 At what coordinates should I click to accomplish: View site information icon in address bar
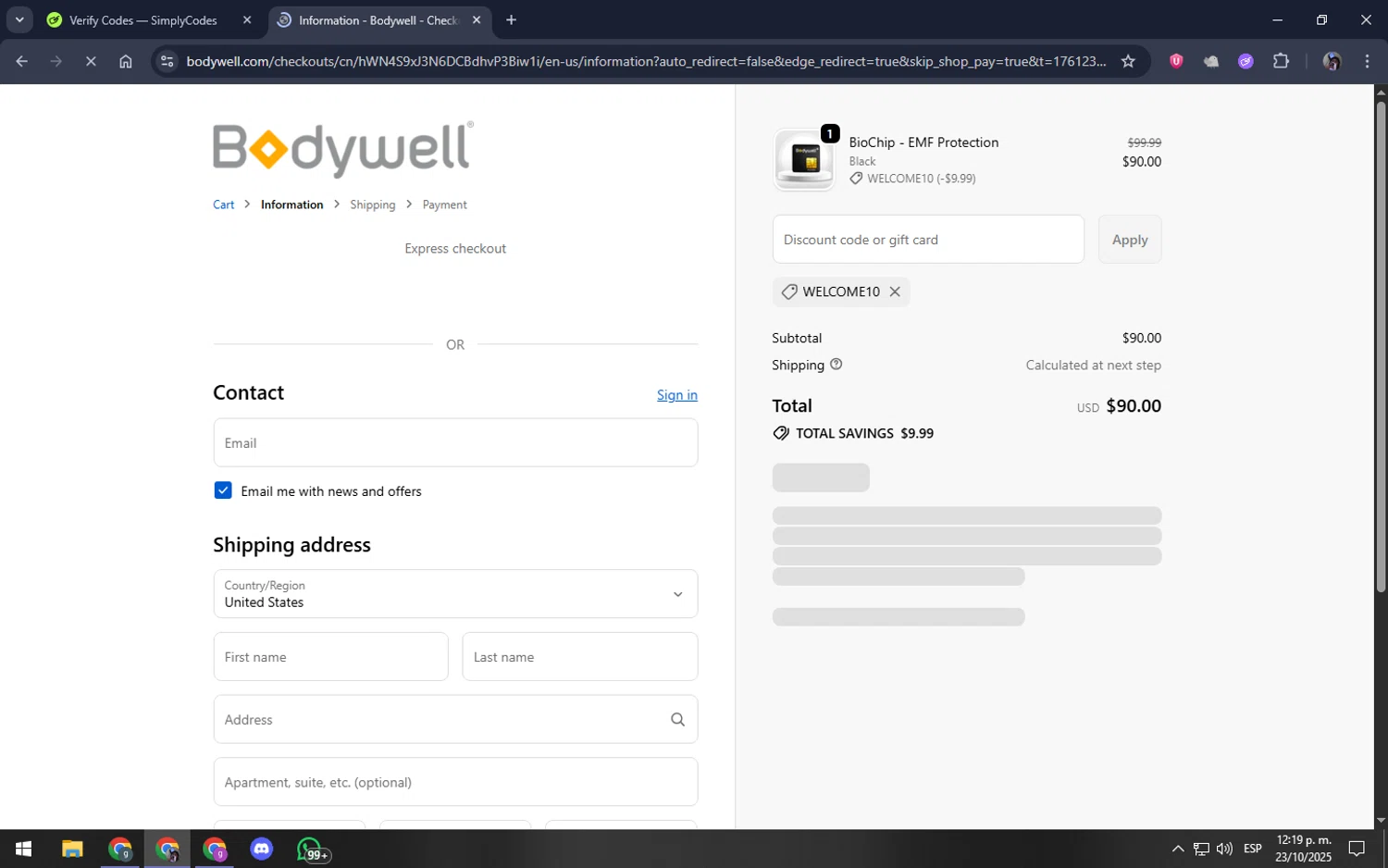click(167, 61)
